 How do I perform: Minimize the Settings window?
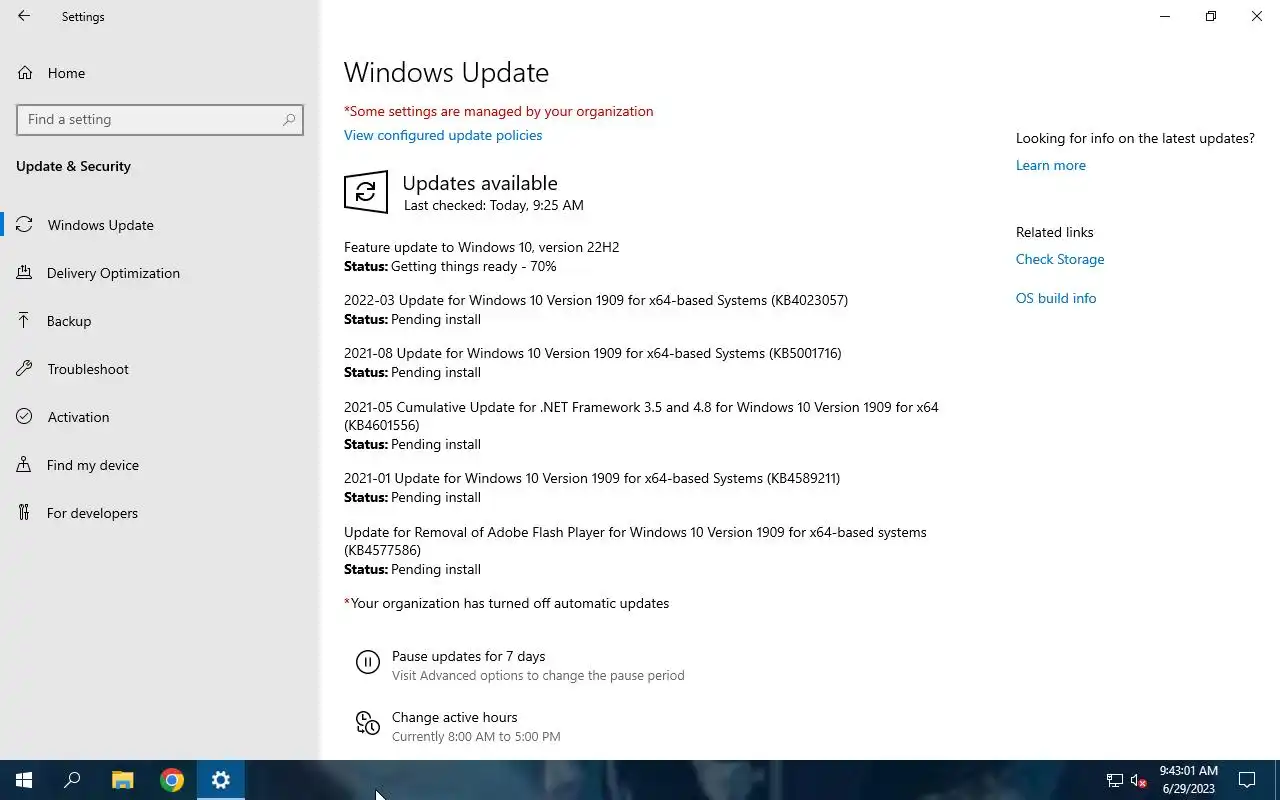point(1165,16)
